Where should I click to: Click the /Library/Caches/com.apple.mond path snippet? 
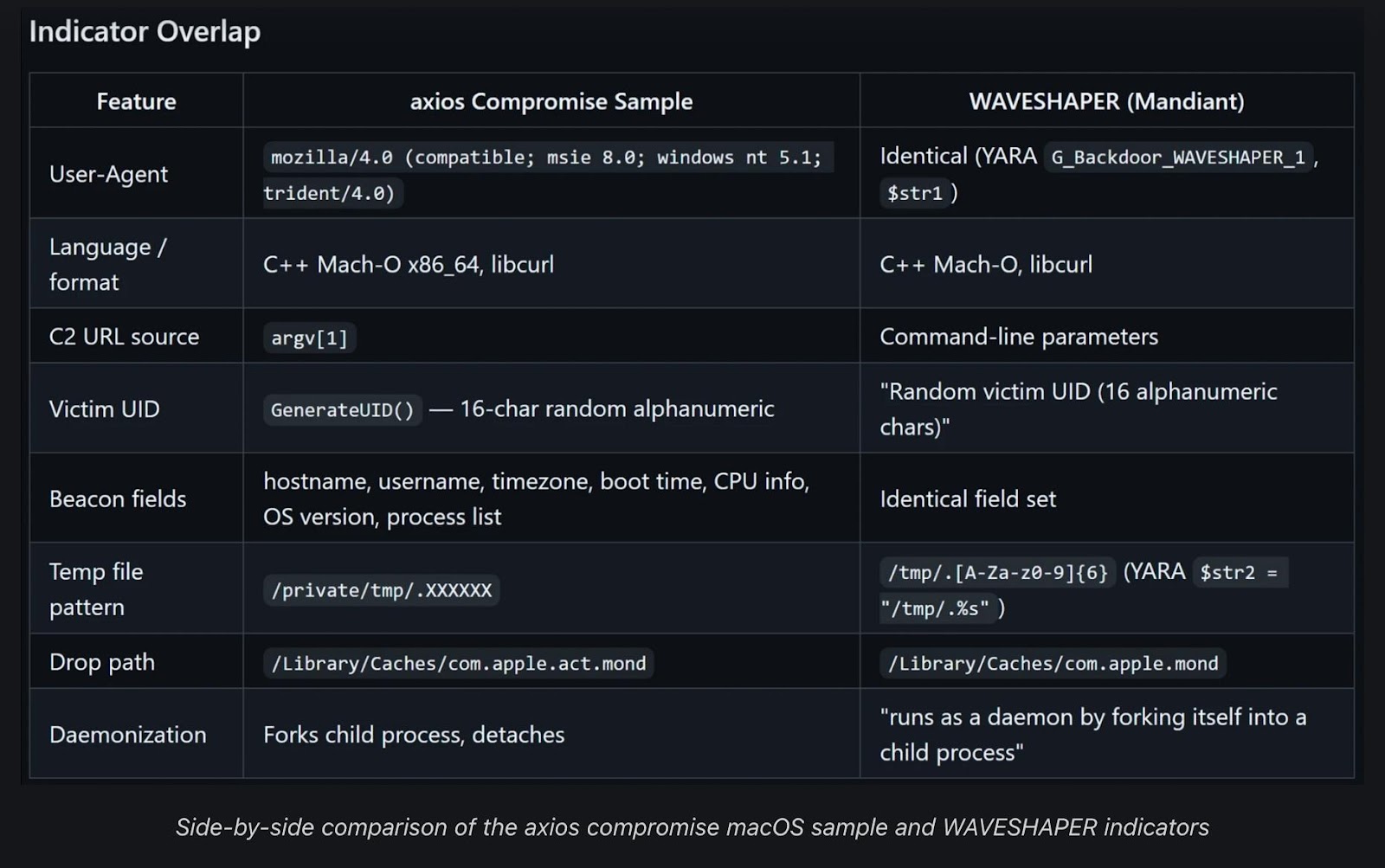point(1053,664)
